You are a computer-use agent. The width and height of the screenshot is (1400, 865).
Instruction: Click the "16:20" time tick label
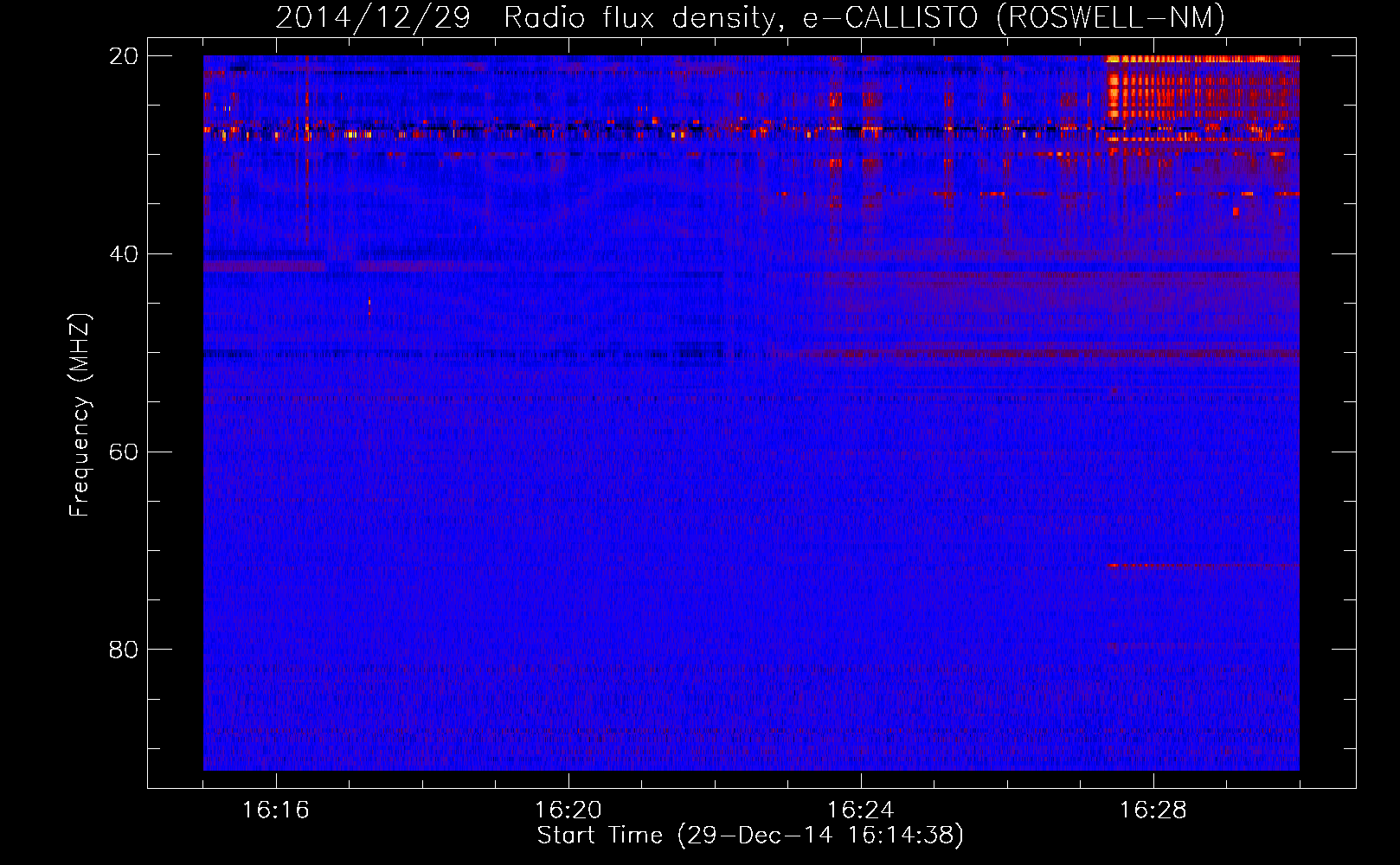coord(568,810)
